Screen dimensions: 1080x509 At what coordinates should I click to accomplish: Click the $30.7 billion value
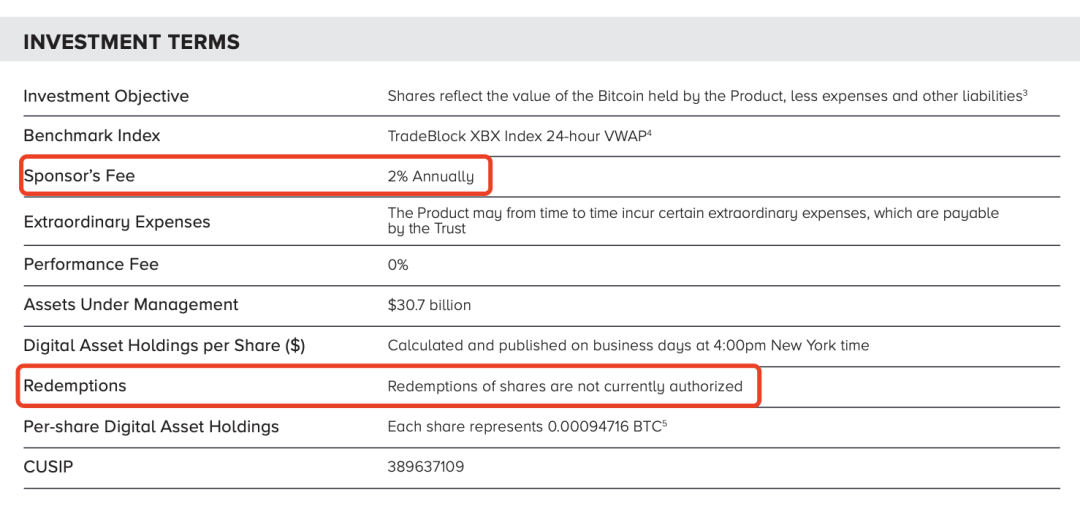coord(429,305)
